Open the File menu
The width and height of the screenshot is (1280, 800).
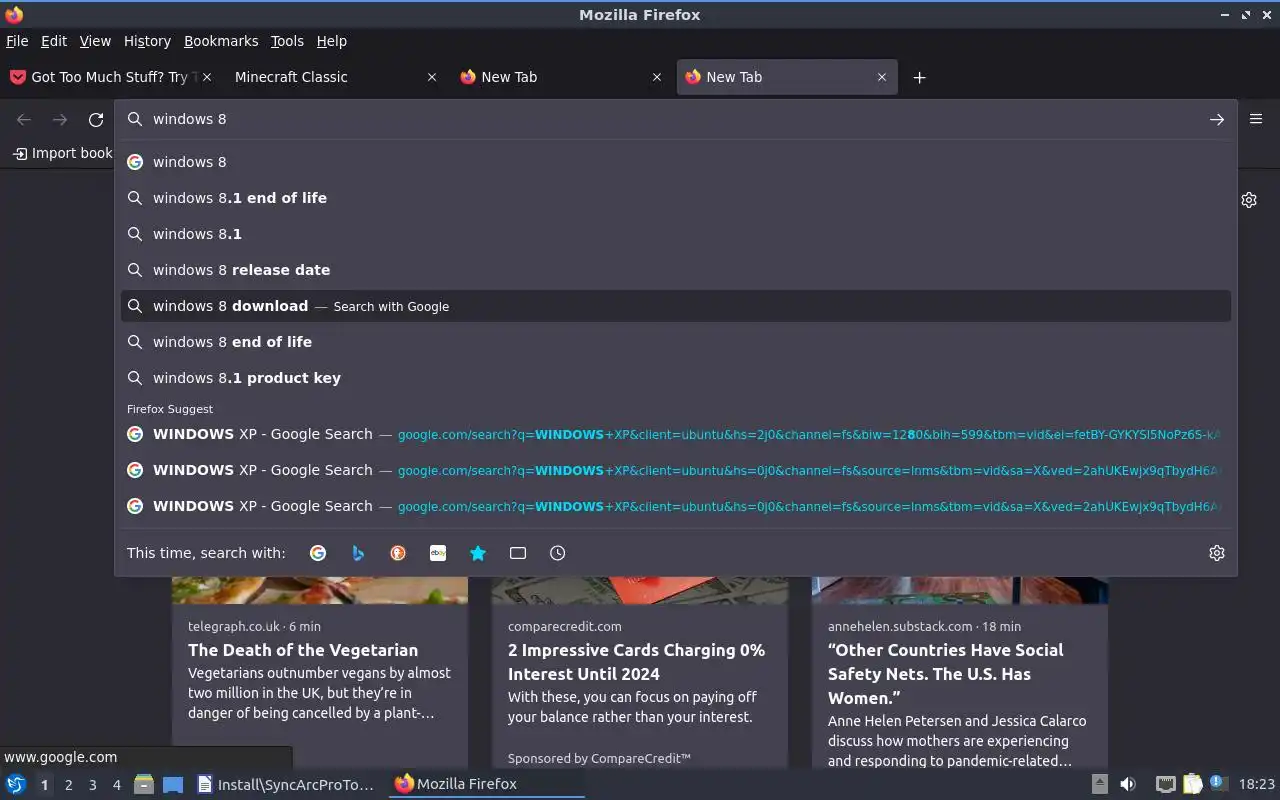(17, 41)
